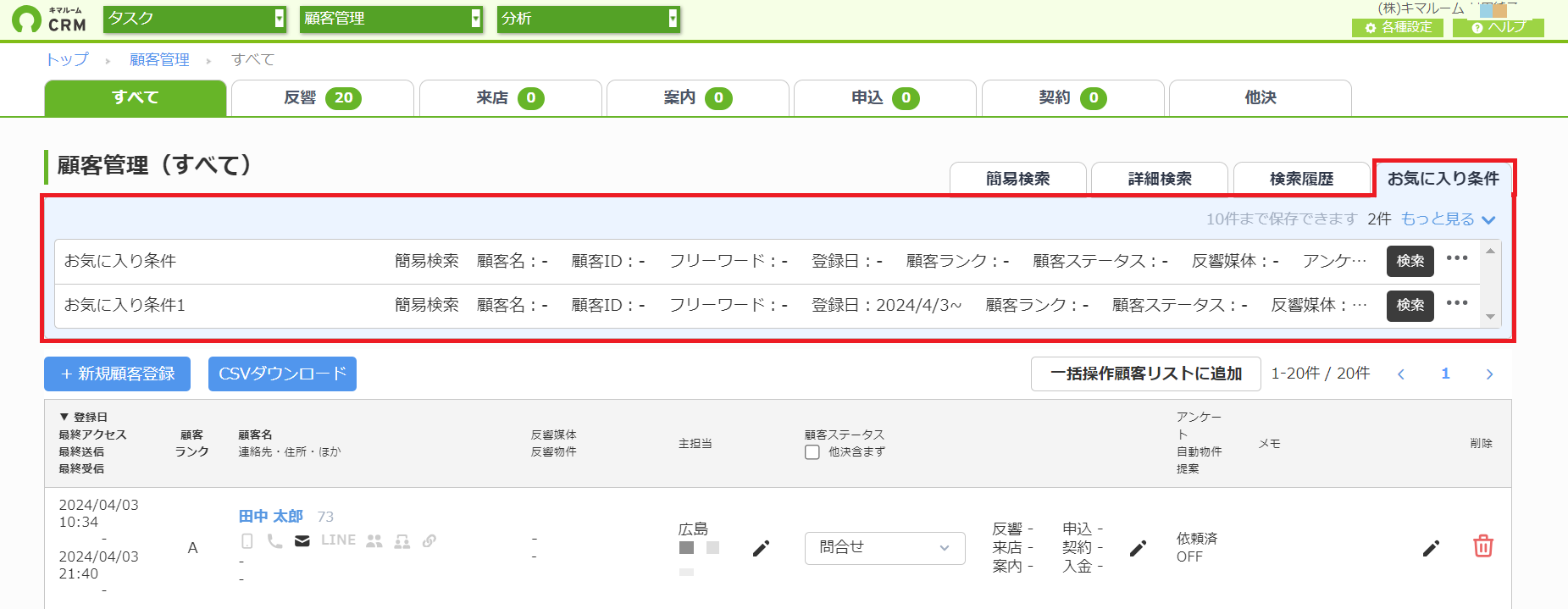Click the Kimaroom CRM logo
This screenshot has width=1568, height=609.
coord(49,19)
